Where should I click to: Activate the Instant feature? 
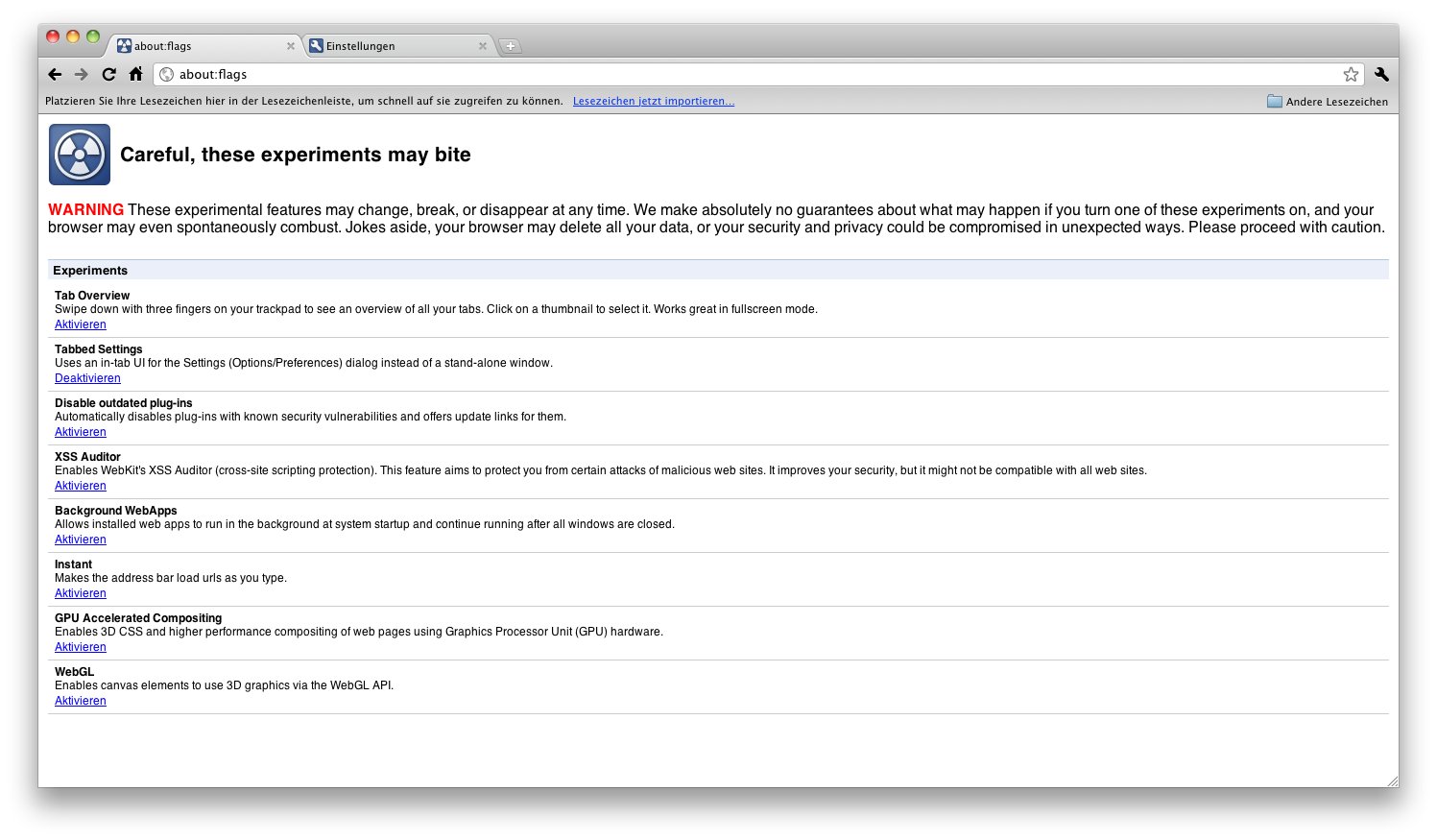pyautogui.click(x=80, y=592)
